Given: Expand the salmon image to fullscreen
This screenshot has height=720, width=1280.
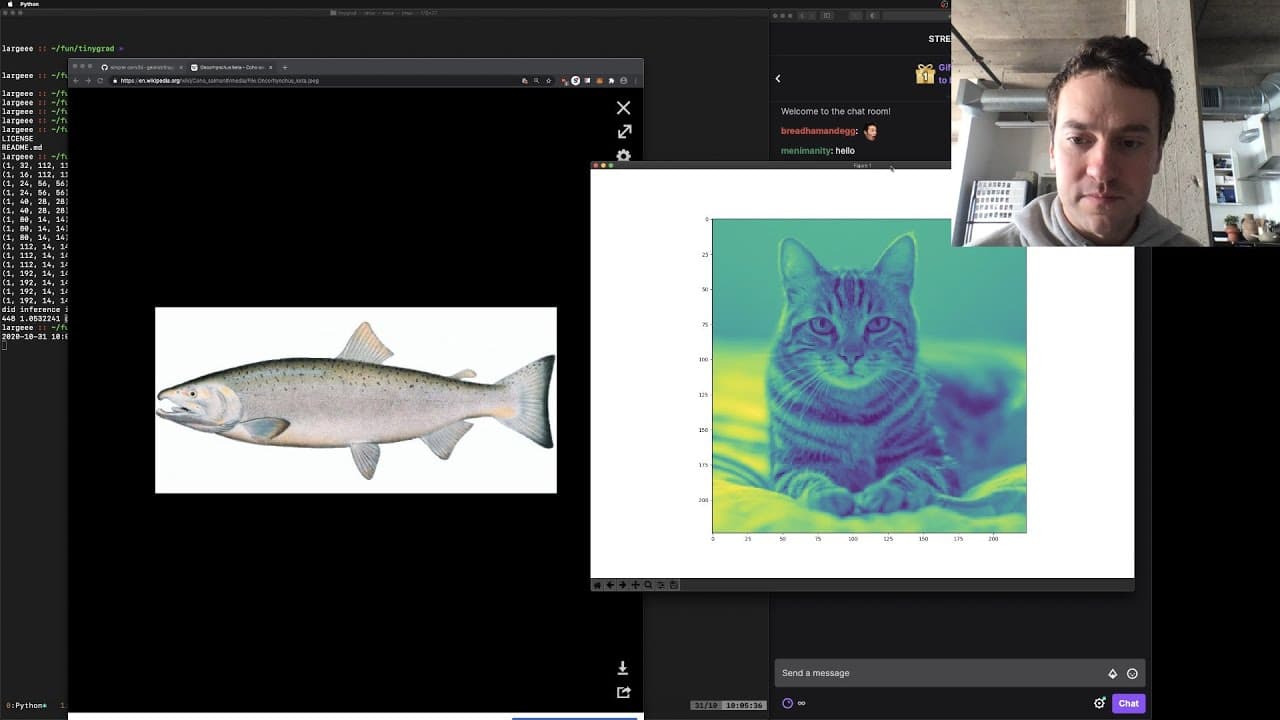Looking at the screenshot, I should (624, 132).
